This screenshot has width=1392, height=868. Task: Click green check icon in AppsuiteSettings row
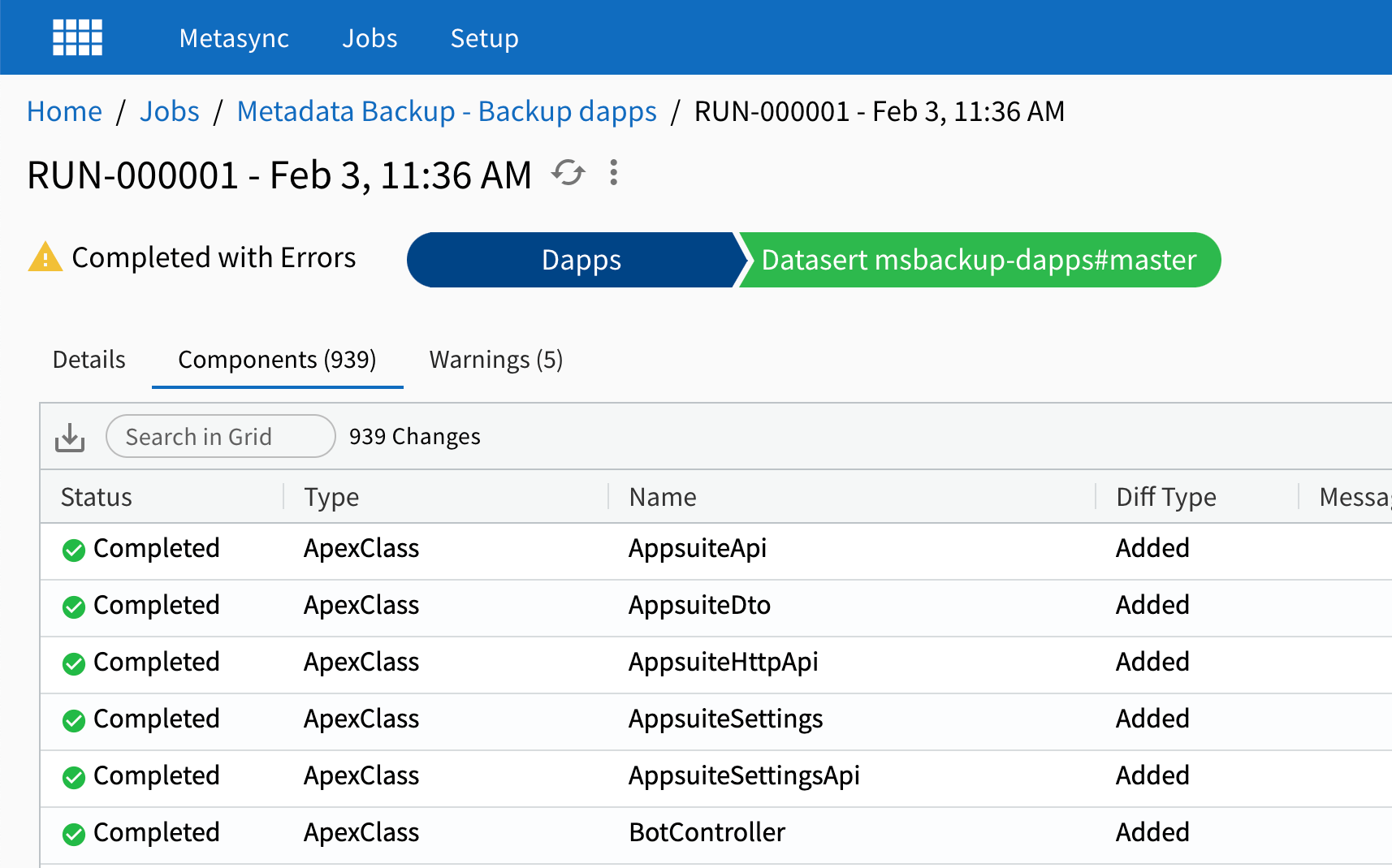pyautogui.click(x=74, y=721)
